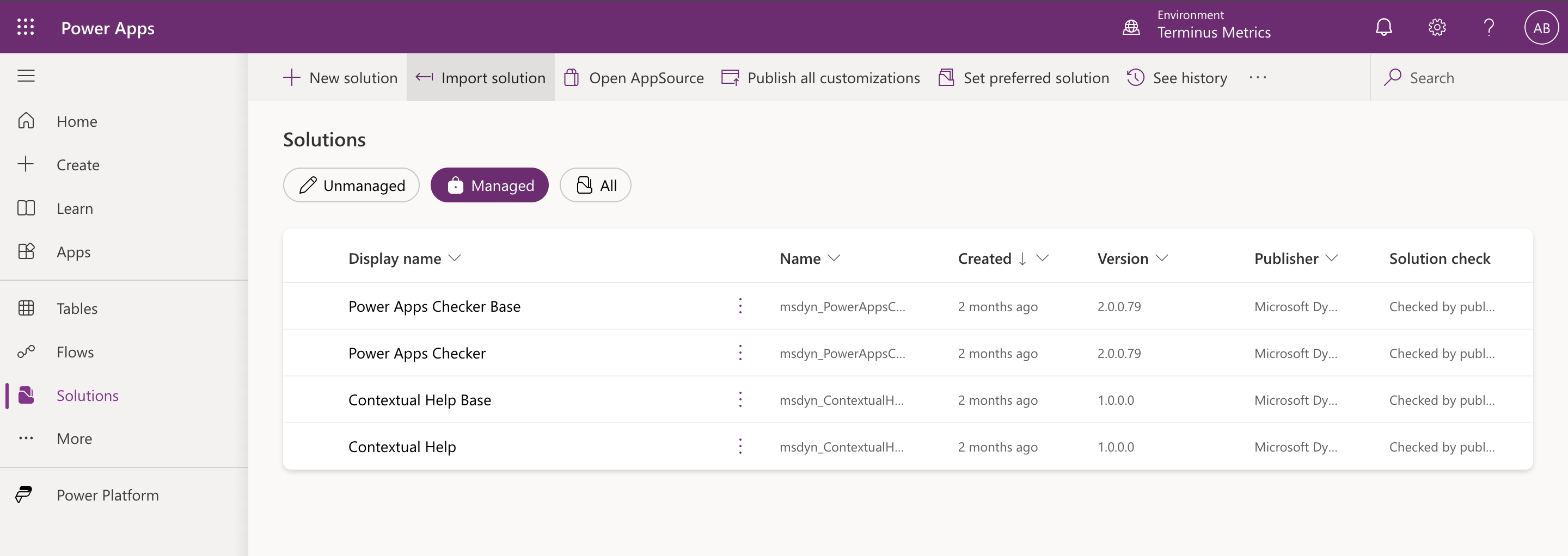Screen dimensions: 1568x556
Task: Expand the Publisher column dropdown
Action: [1331, 258]
